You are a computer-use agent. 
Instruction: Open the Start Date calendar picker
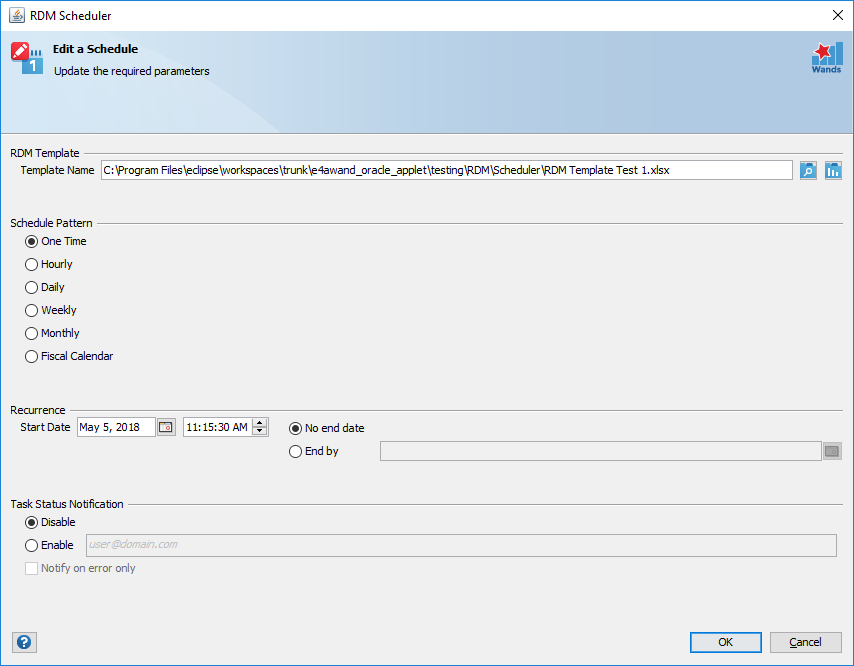click(x=165, y=426)
